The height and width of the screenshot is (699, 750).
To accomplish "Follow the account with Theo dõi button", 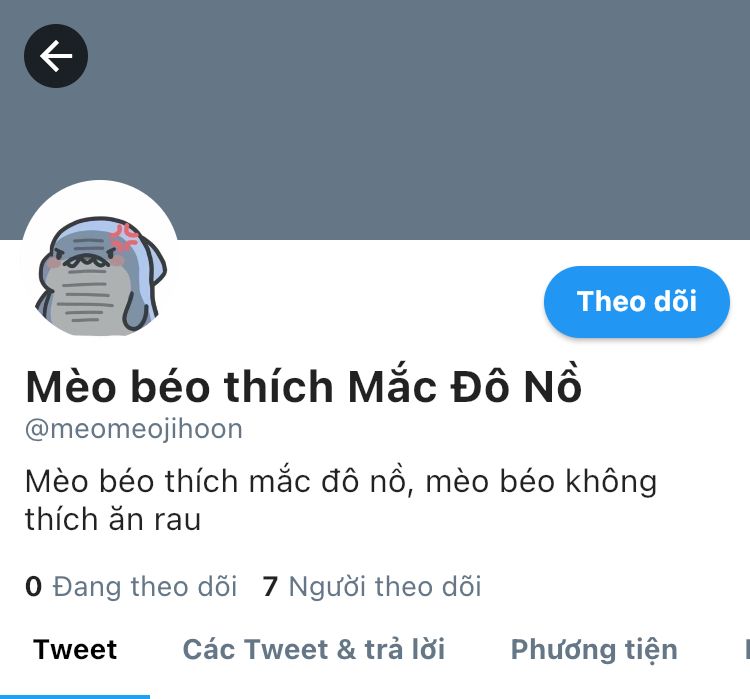I will coord(637,301).
